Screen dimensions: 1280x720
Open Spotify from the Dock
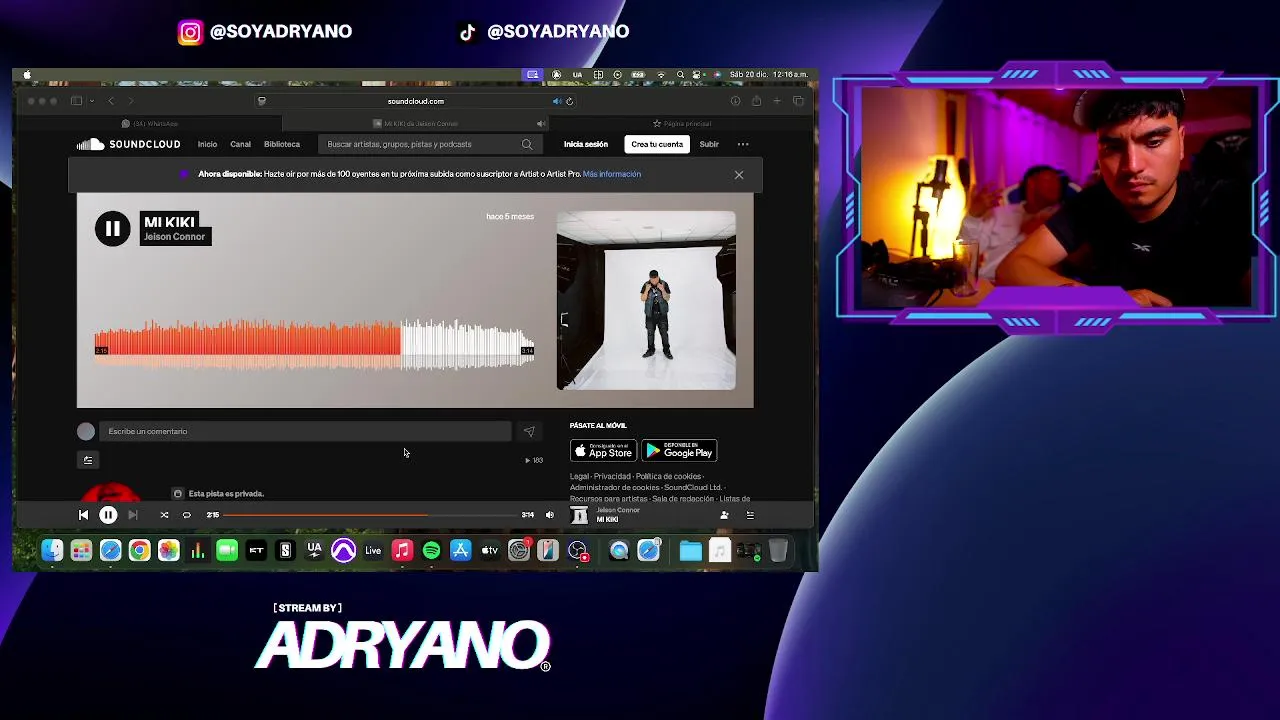tap(431, 550)
